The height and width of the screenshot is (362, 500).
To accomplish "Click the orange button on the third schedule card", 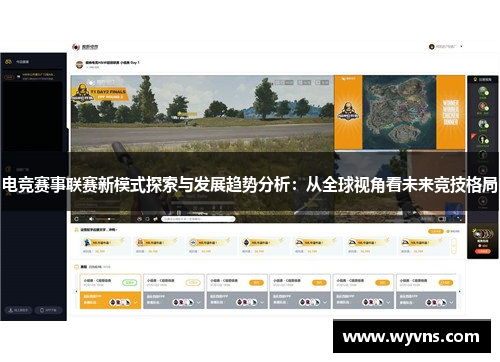I will (x=256, y=283).
